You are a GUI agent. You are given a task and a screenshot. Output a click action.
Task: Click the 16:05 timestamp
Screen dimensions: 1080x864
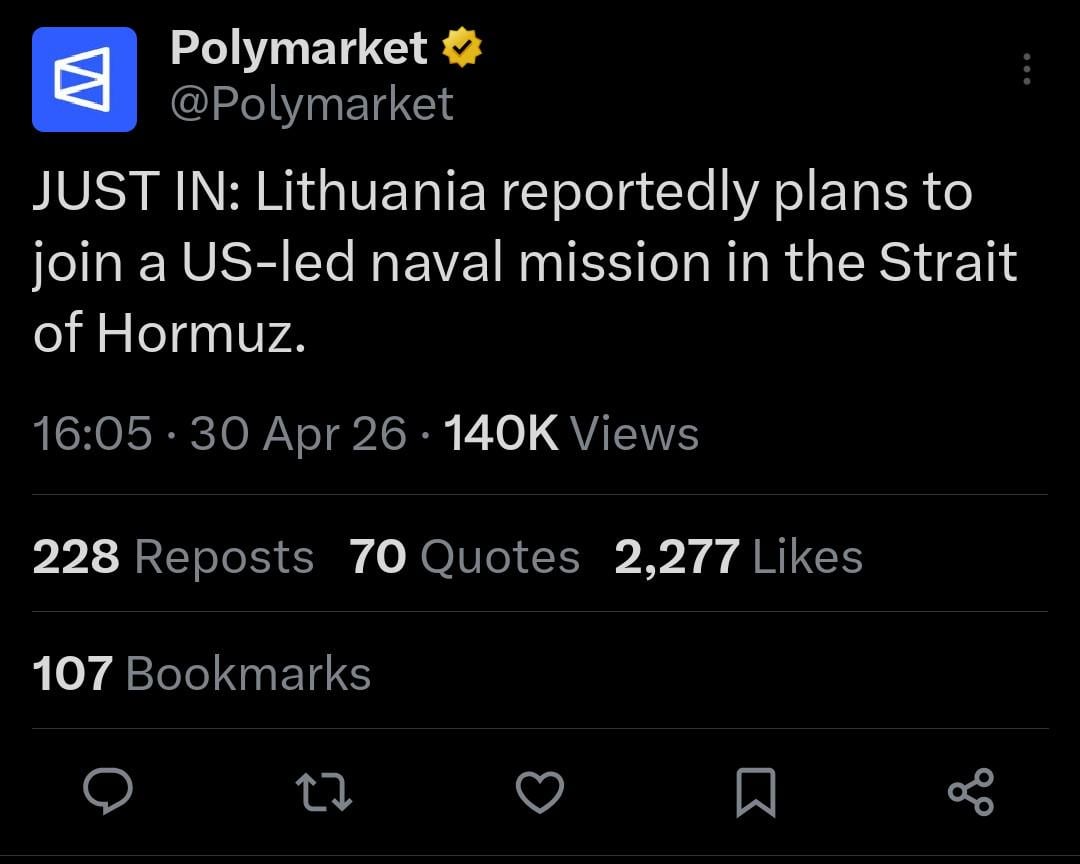click(92, 434)
